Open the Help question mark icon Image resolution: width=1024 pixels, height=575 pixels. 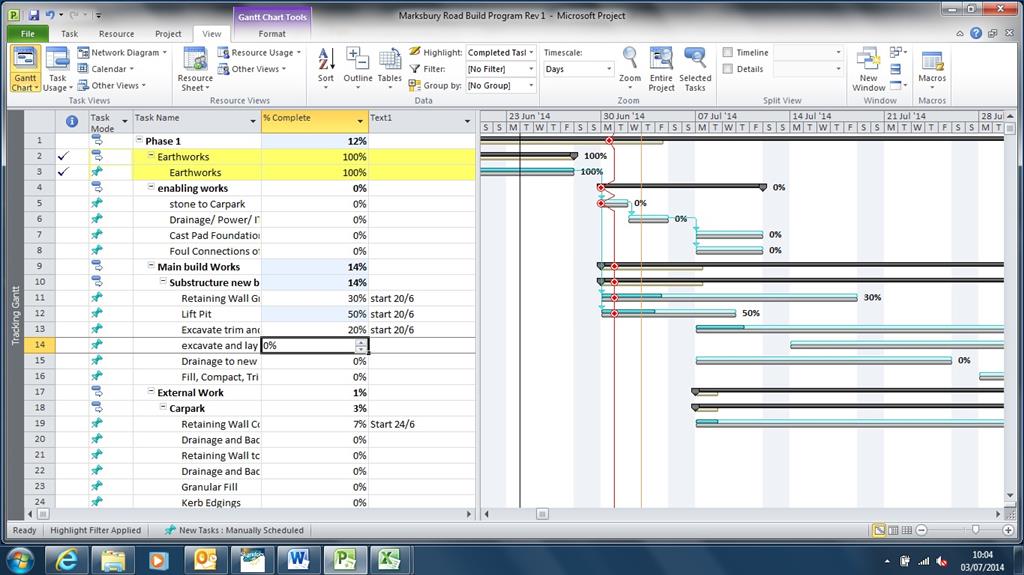(x=976, y=33)
